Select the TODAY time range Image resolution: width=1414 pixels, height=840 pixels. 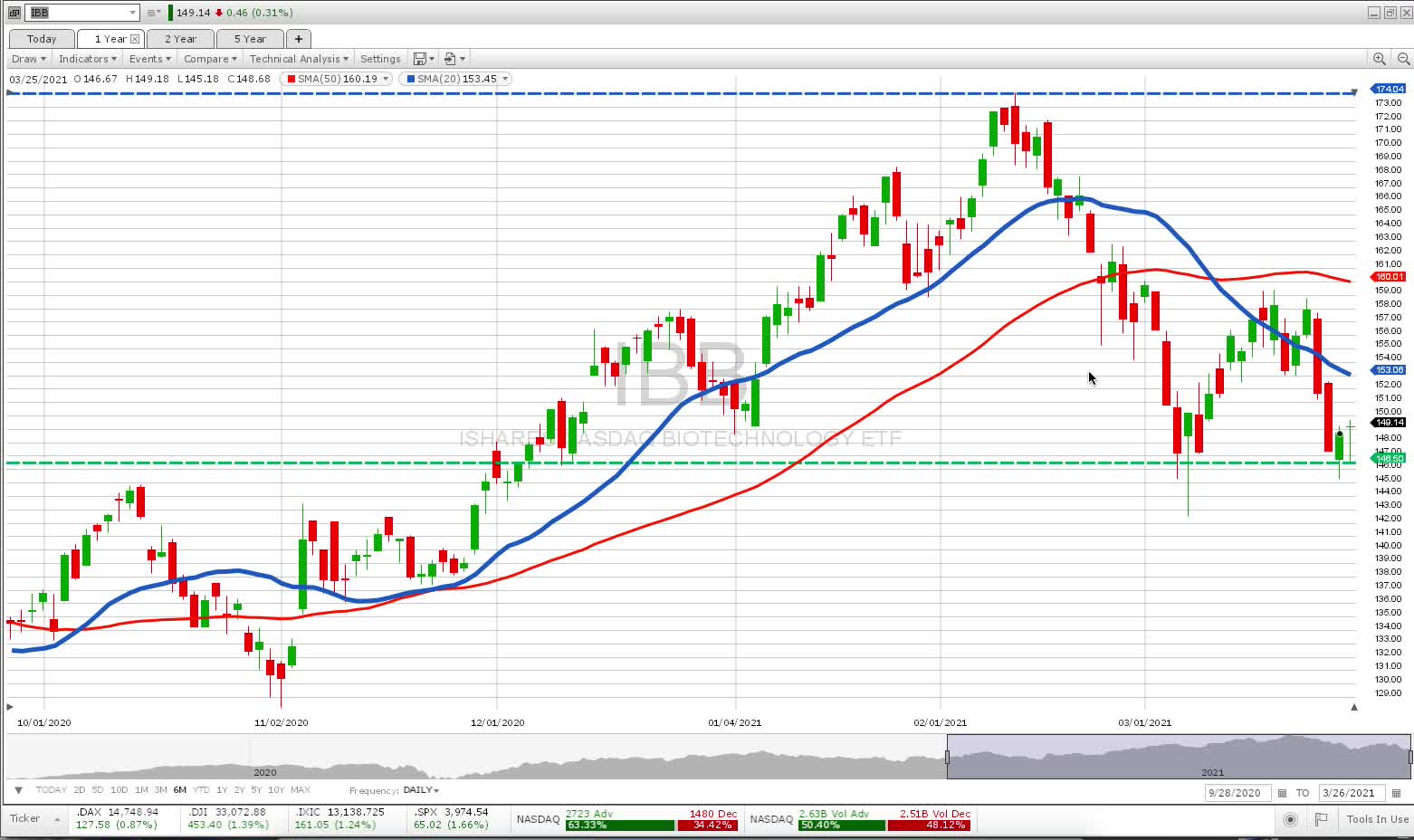[52, 790]
